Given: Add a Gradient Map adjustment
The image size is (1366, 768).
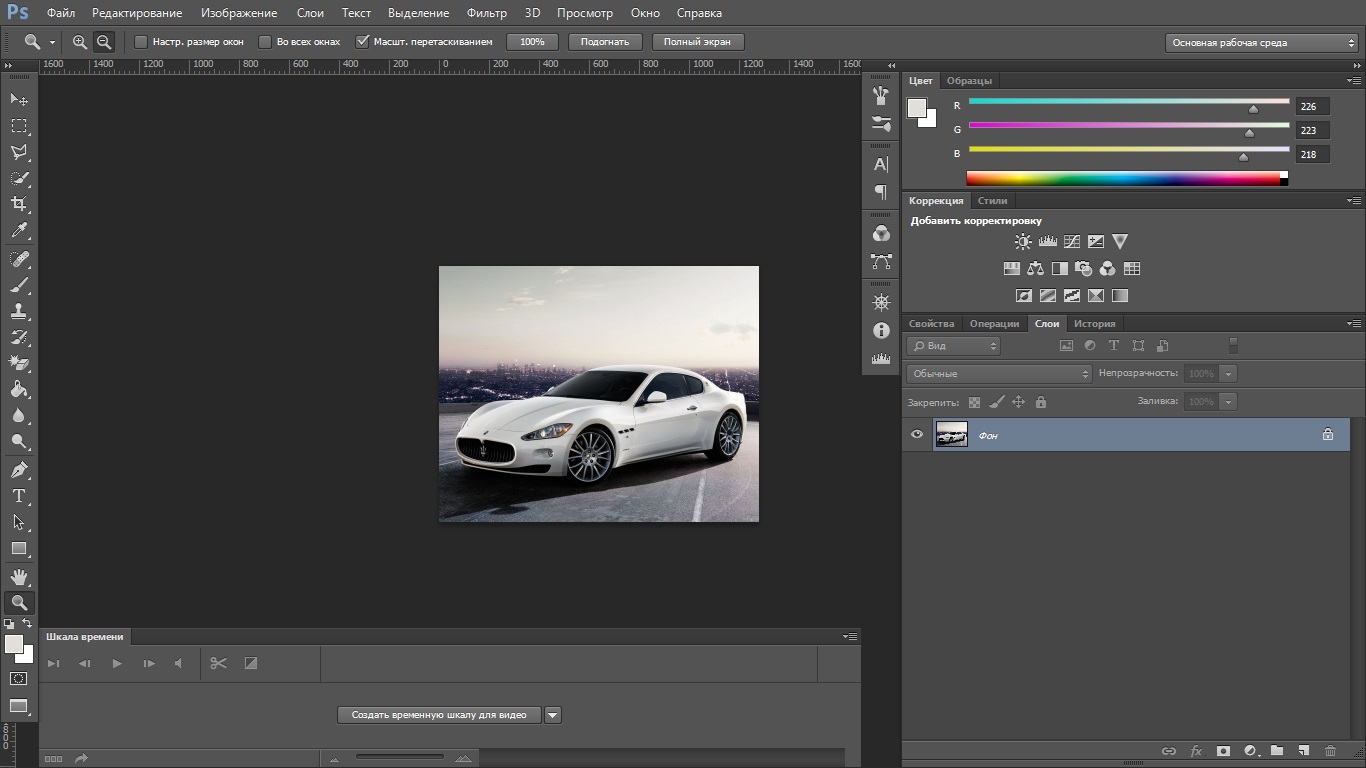Looking at the screenshot, I should click(1120, 295).
